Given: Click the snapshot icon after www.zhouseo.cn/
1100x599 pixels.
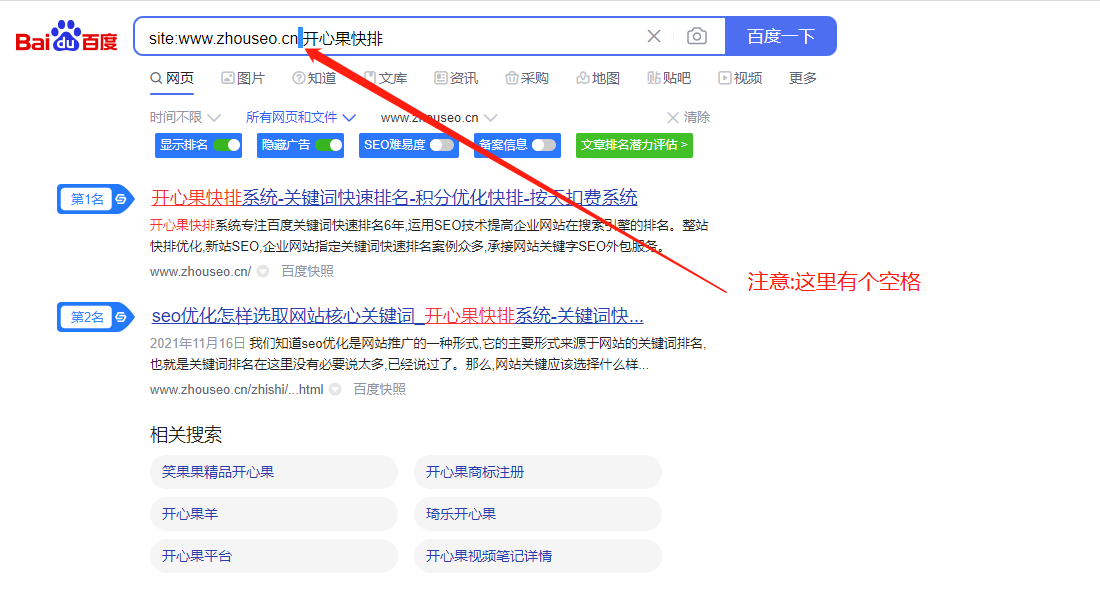Looking at the screenshot, I should click(x=261, y=271).
